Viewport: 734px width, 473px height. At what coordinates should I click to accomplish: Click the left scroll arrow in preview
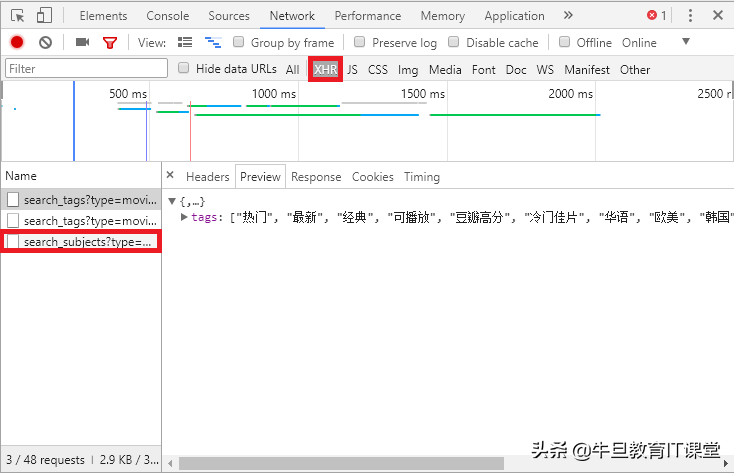[170, 464]
